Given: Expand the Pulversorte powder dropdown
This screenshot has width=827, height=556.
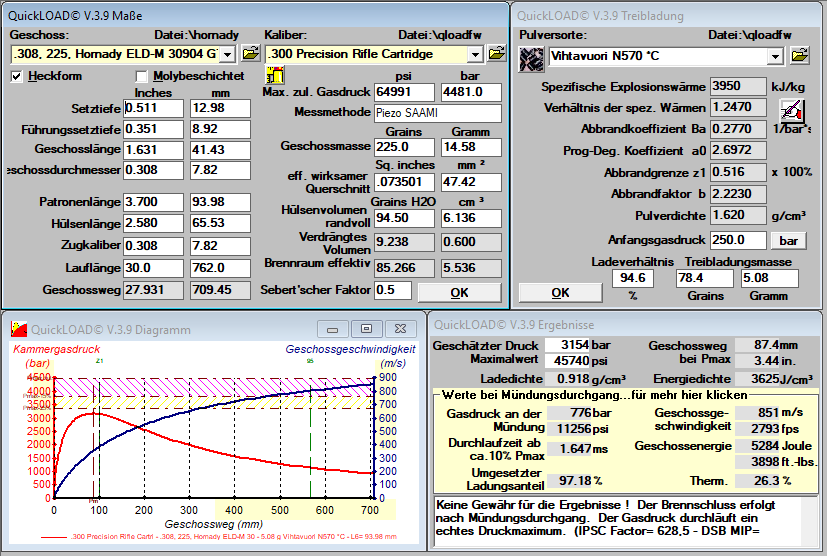Looking at the screenshot, I should [x=773, y=57].
